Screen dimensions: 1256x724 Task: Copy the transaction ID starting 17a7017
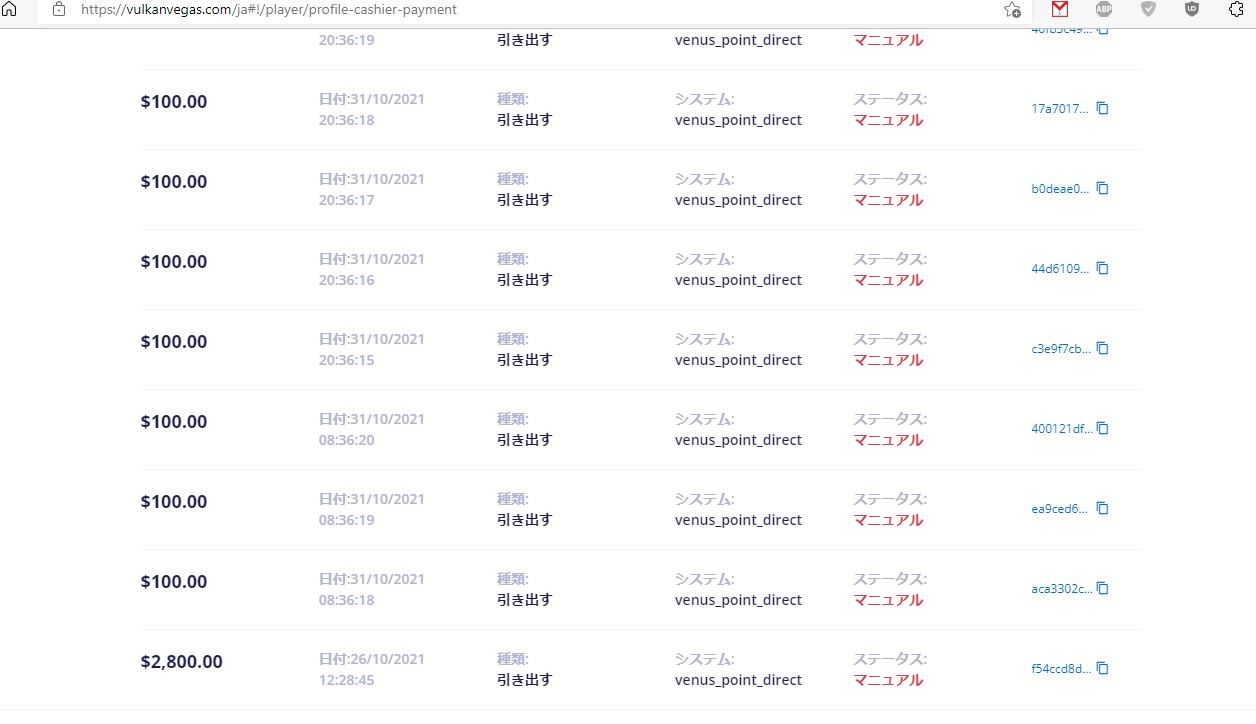point(1103,108)
